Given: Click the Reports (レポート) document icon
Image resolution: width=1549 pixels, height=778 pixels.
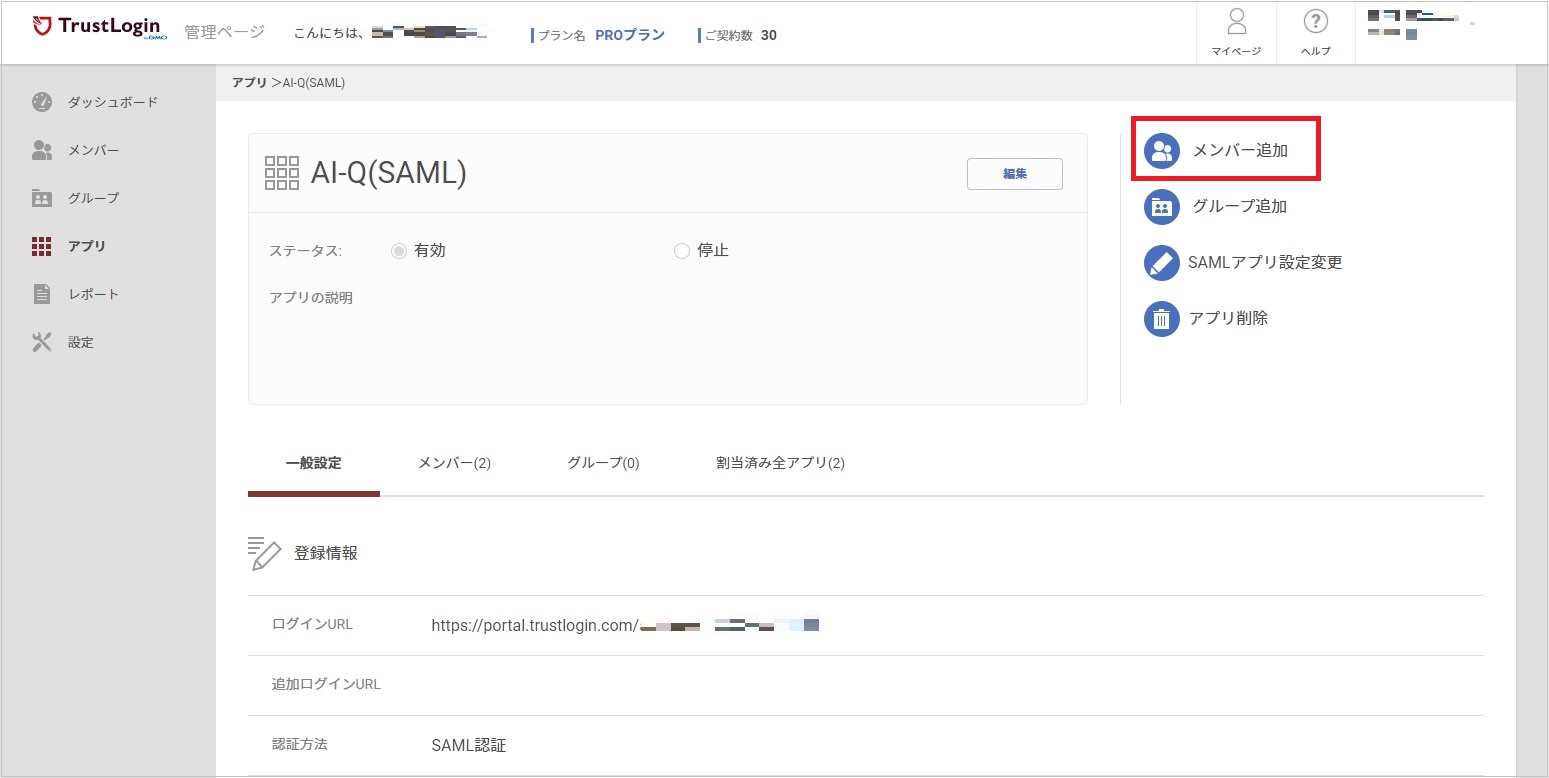Looking at the screenshot, I should point(42,294).
